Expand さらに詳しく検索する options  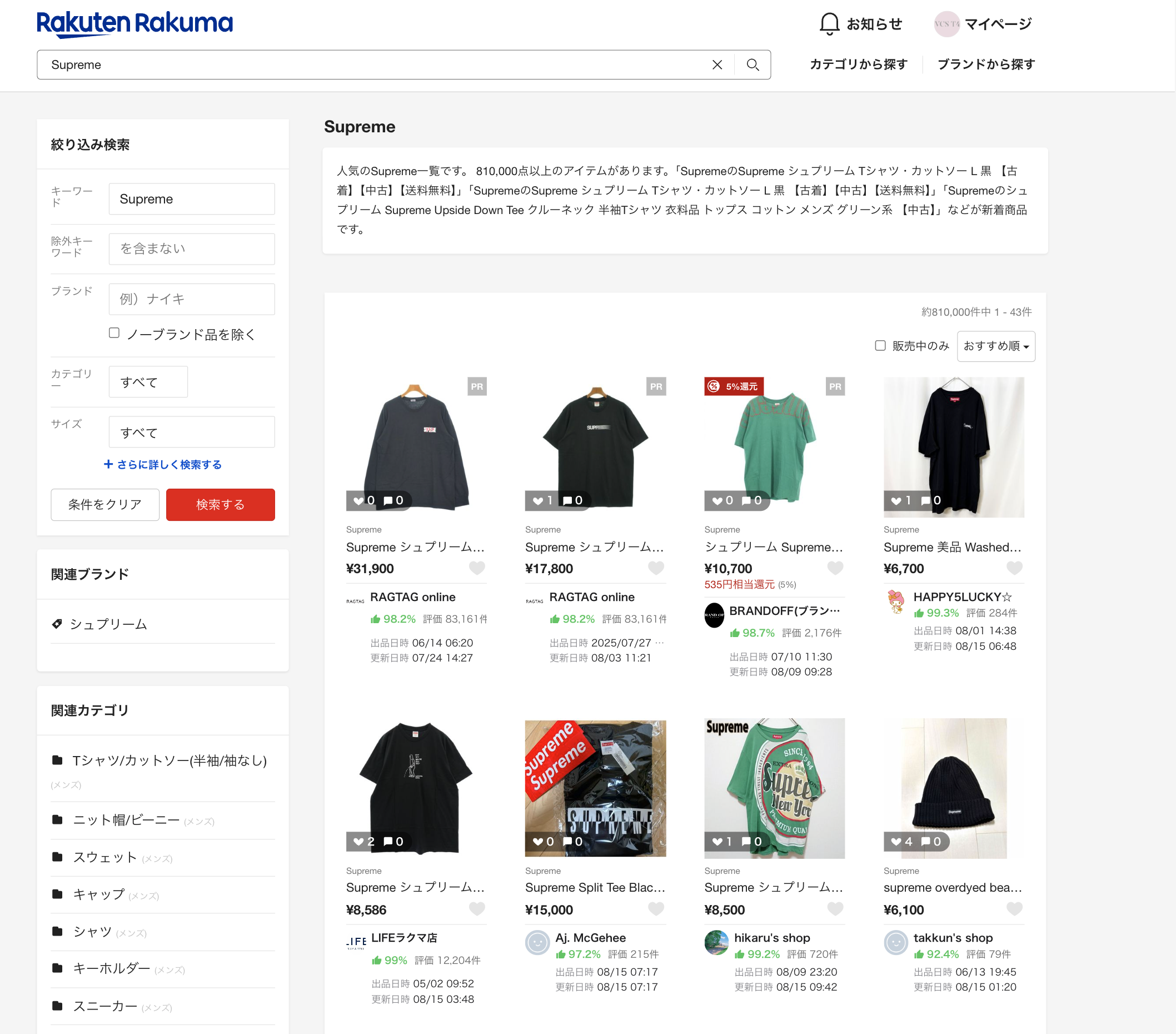162,464
